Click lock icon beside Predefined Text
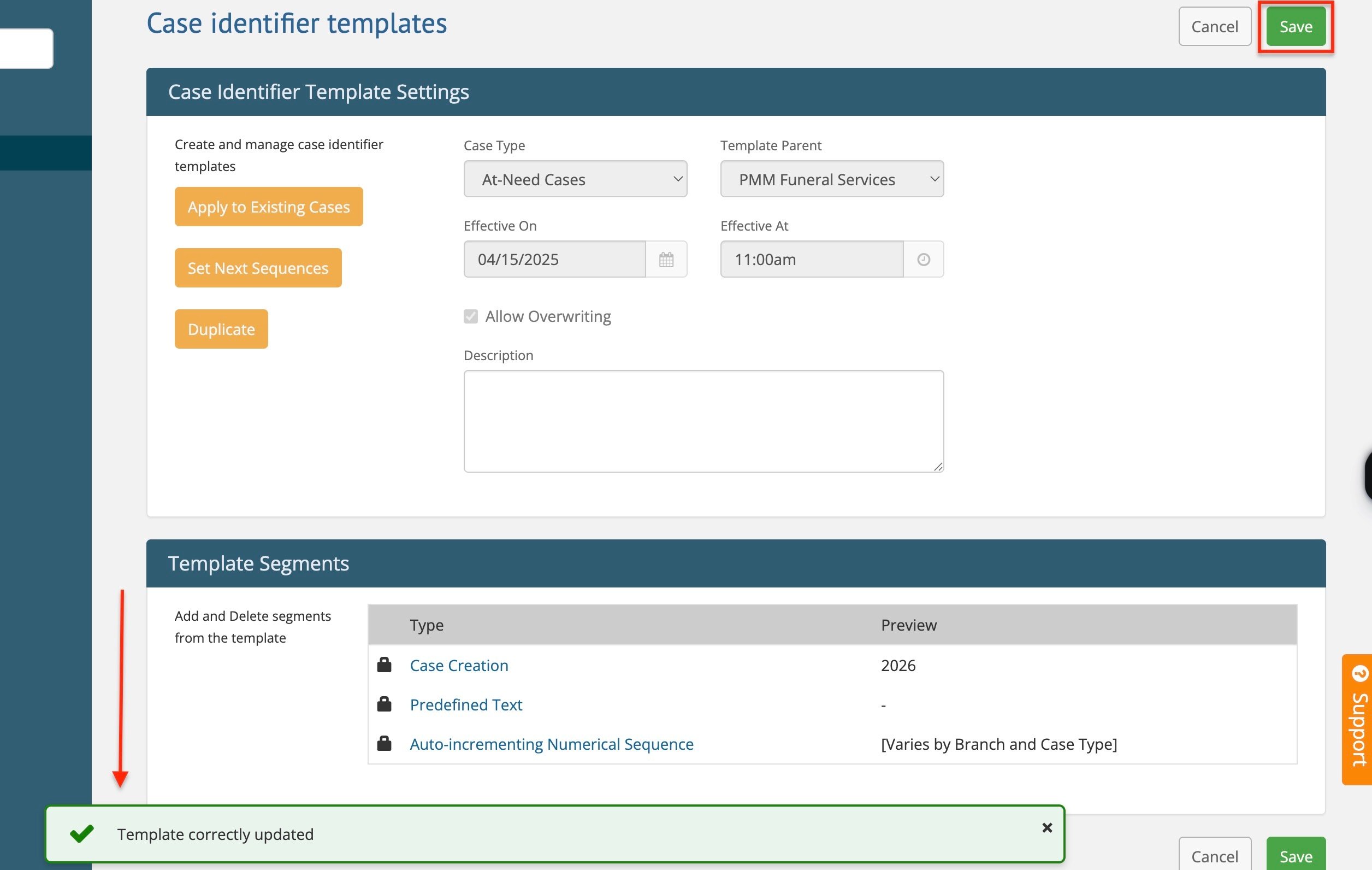 (385, 704)
